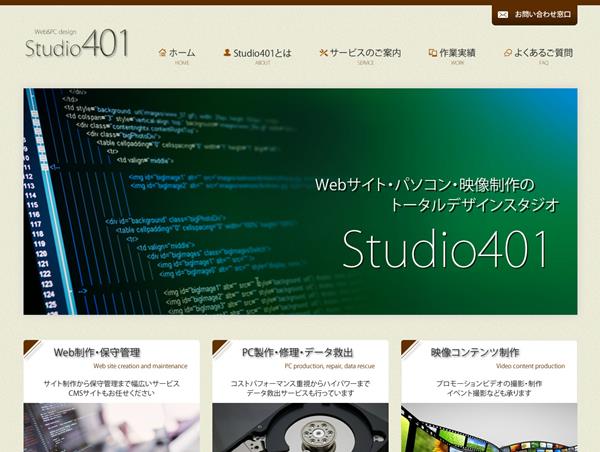Click the icon beside よくあるご質問
The height and width of the screenshot is (452, 600).
coord(508,53)
